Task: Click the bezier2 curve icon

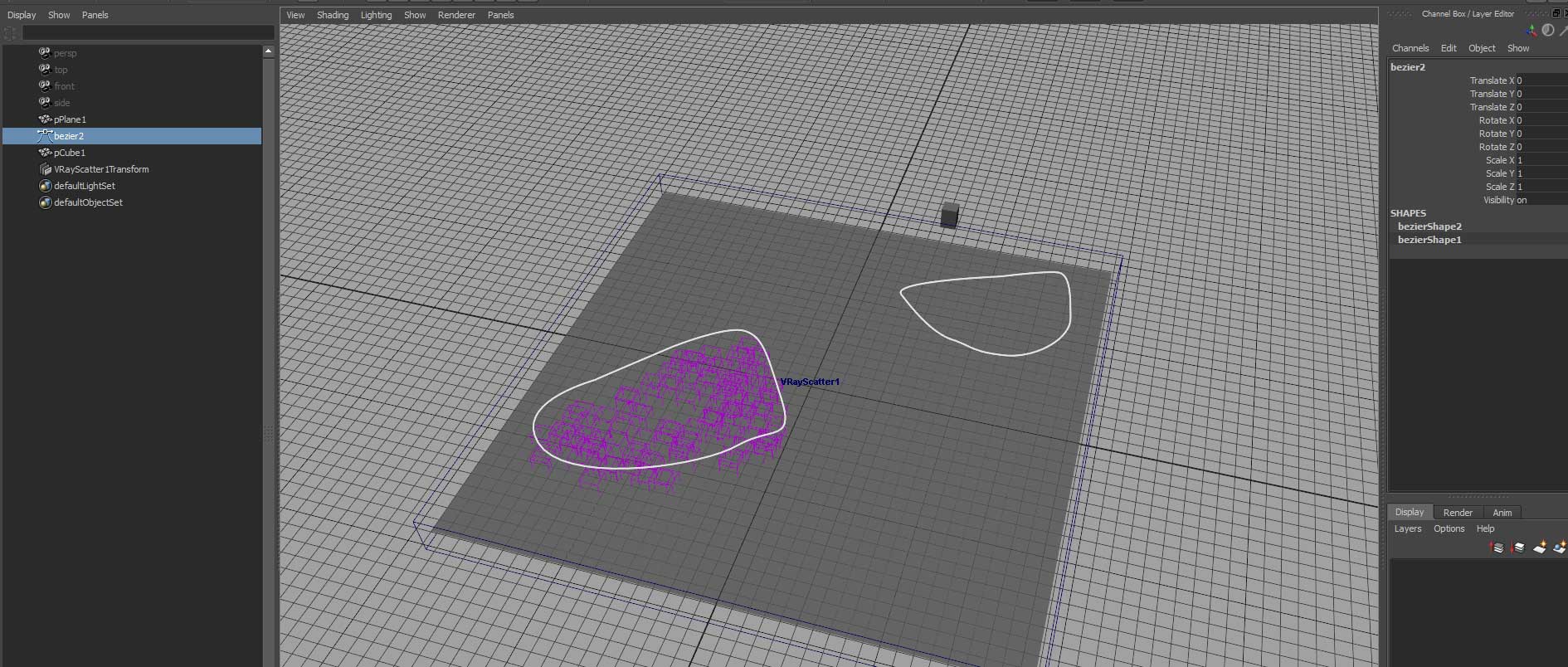Action: pyautogui.click(x=45, y=135)
